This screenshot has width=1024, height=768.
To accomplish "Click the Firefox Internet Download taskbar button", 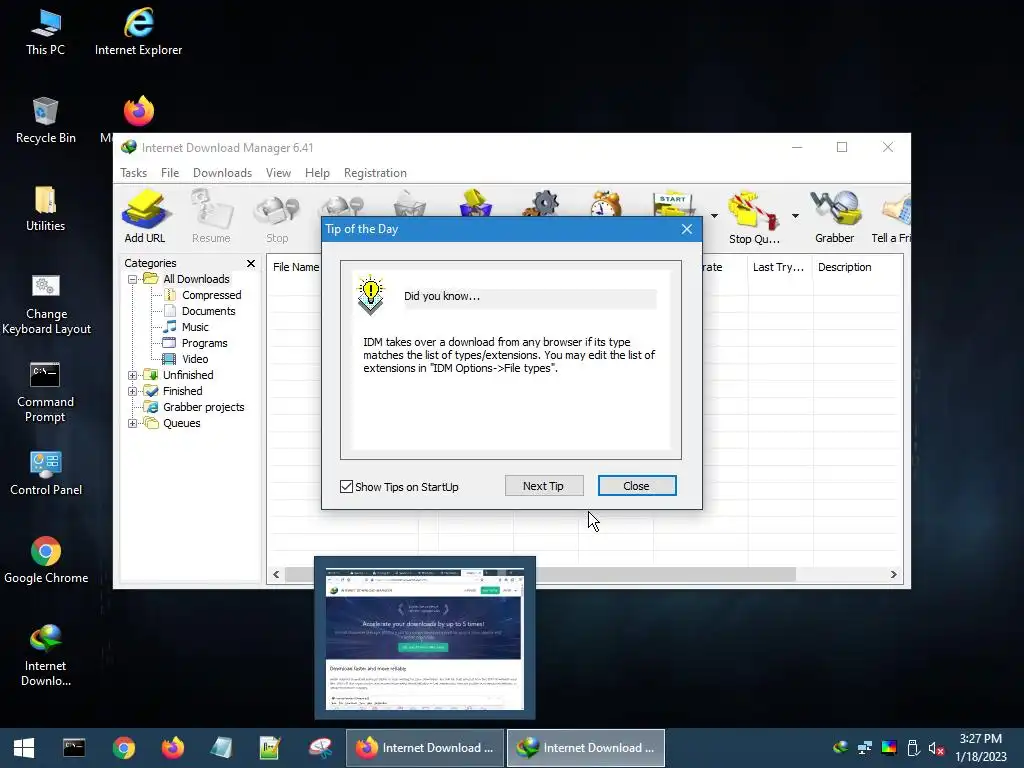I will (424, 748).
